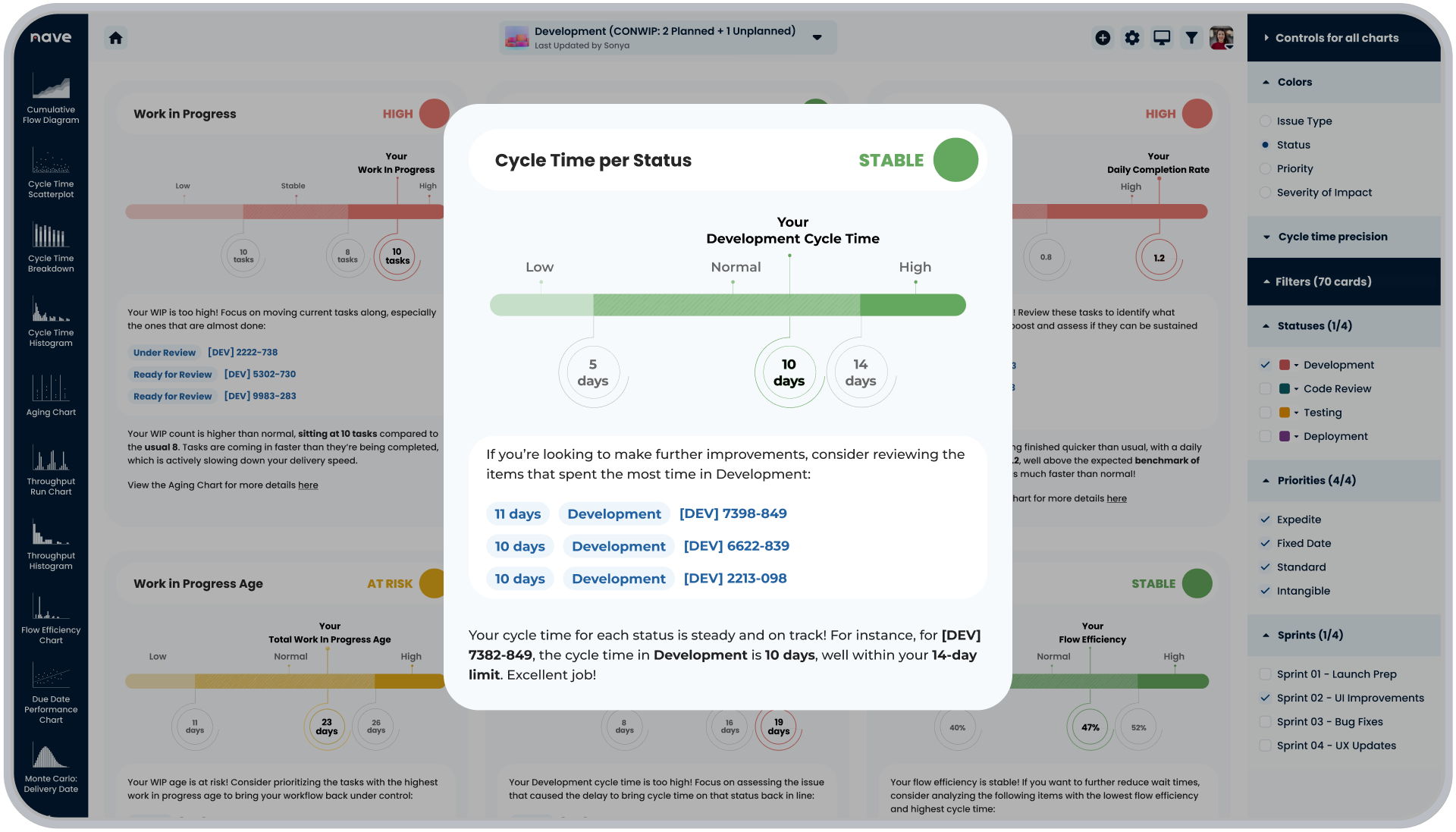
Task: Open the Due Date Performance Chart
Action: pyautogui.click(x=50, y=690)
